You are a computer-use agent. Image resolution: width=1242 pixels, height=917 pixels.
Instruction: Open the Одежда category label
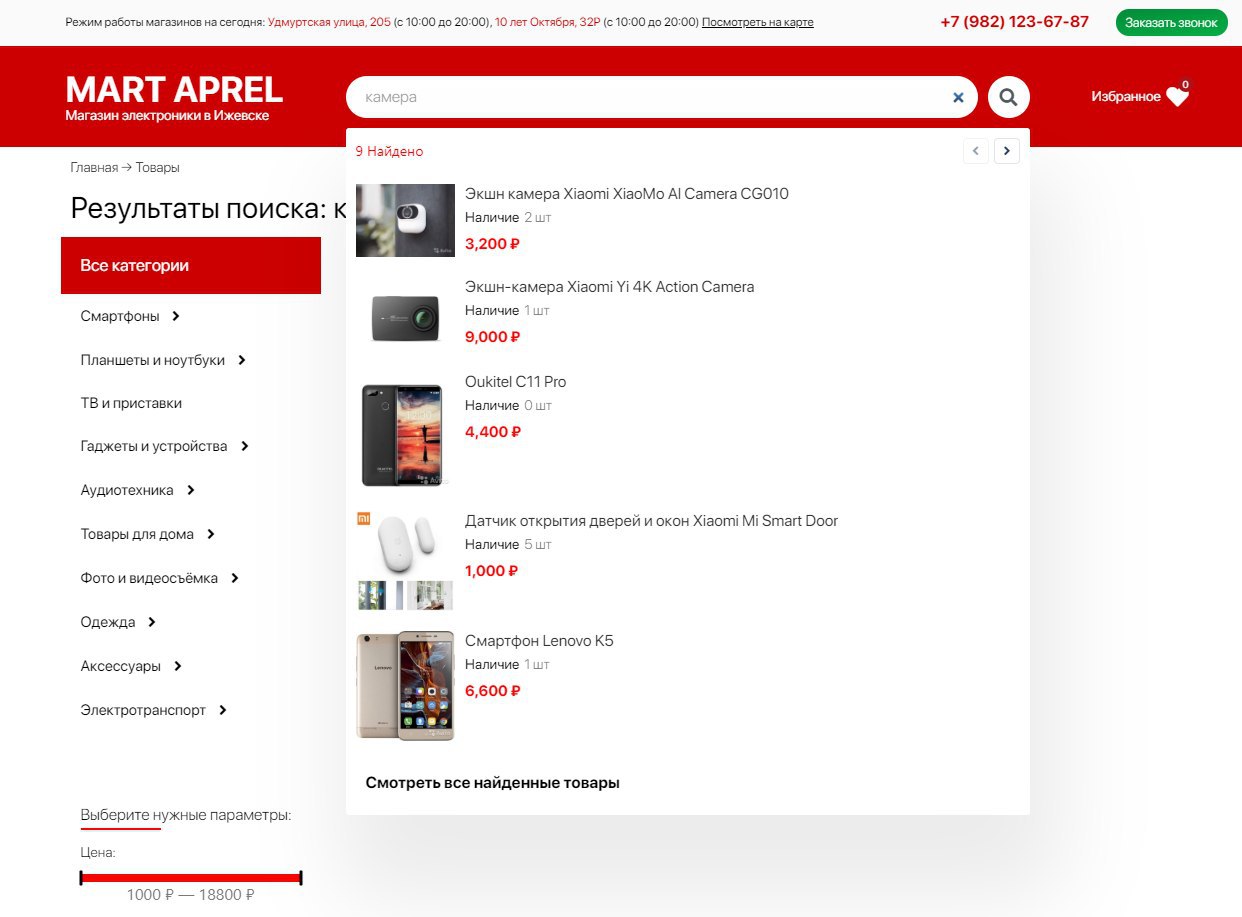point(108,622)
